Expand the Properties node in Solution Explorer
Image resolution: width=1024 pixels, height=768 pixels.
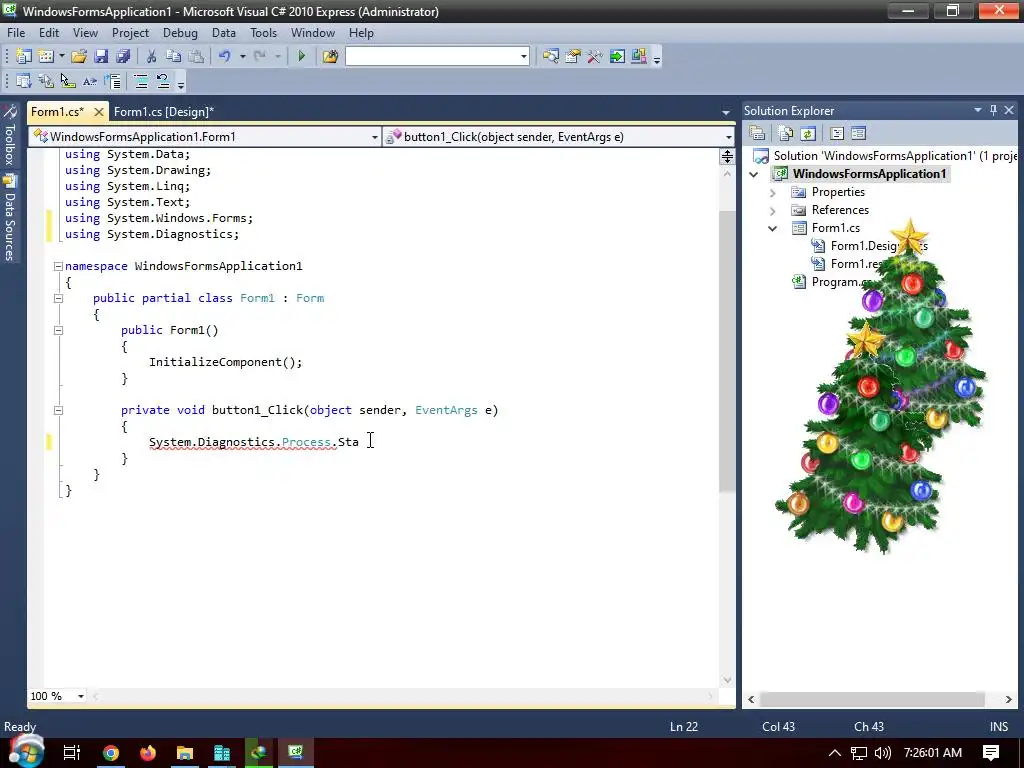(x=773, y=193)
